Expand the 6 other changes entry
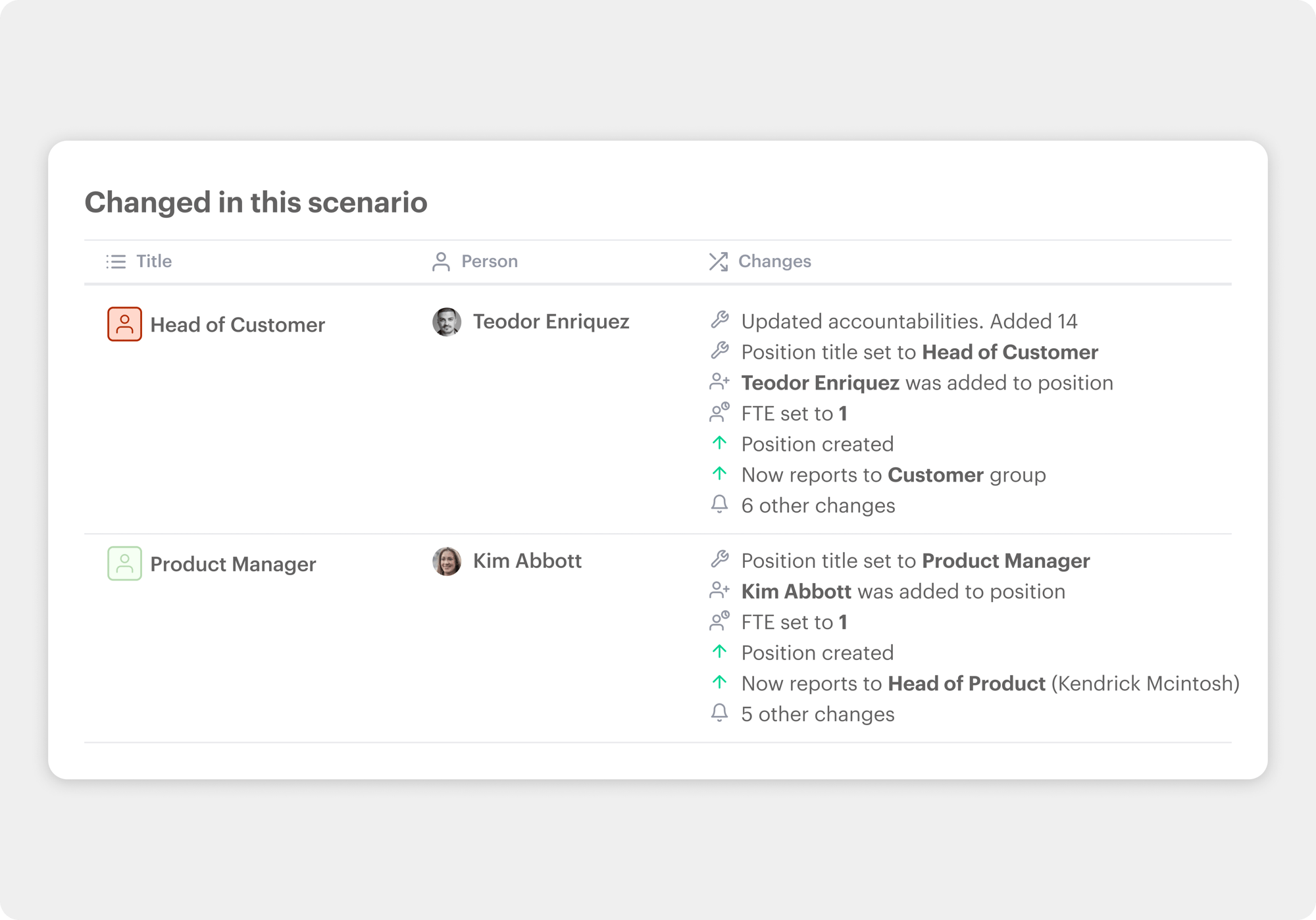The height and width of the screenshot is (920, 1316). [x=818, y=505]
